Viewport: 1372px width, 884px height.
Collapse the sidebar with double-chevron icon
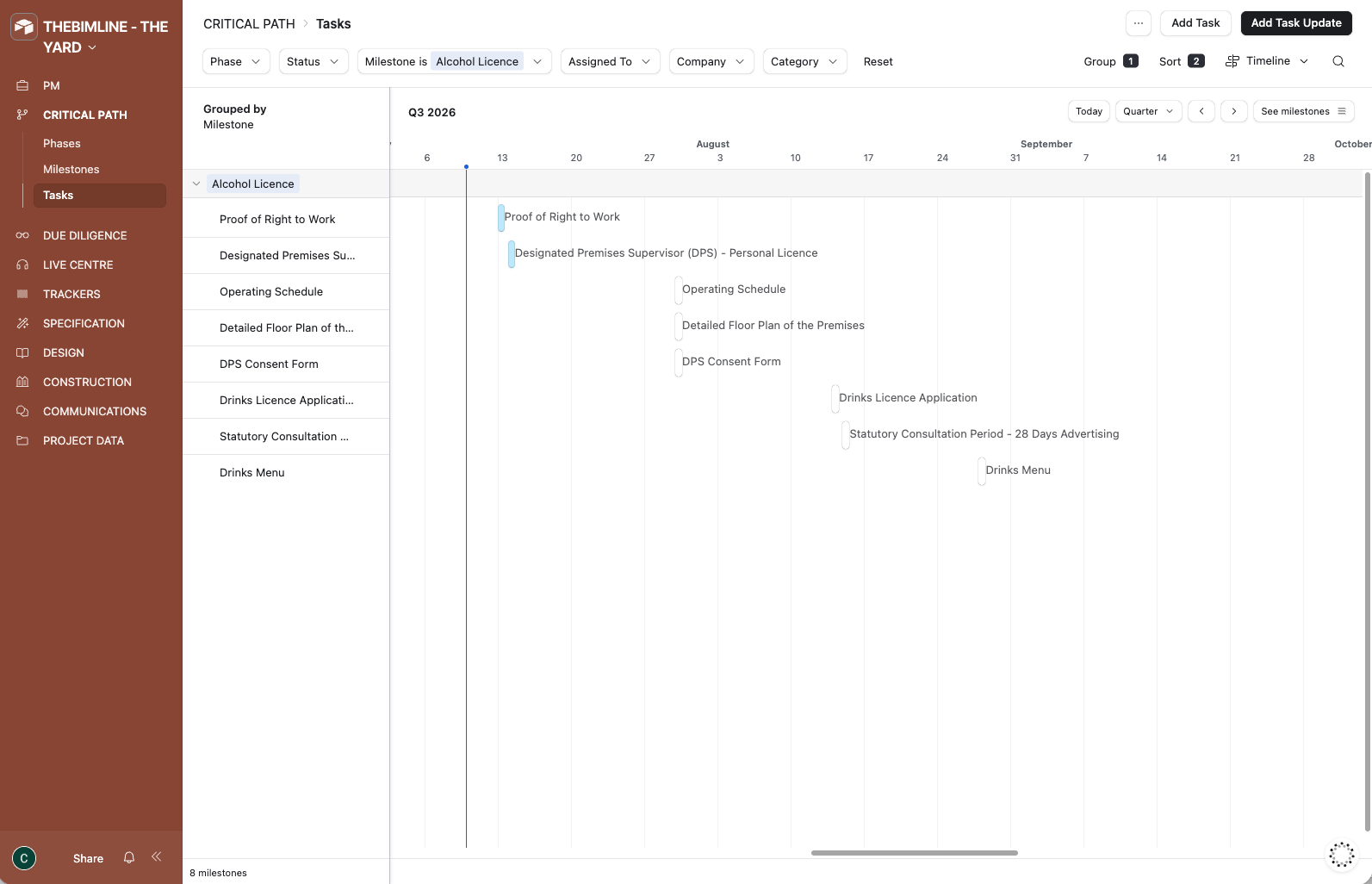pyautogui.click(x=157, y=856)
